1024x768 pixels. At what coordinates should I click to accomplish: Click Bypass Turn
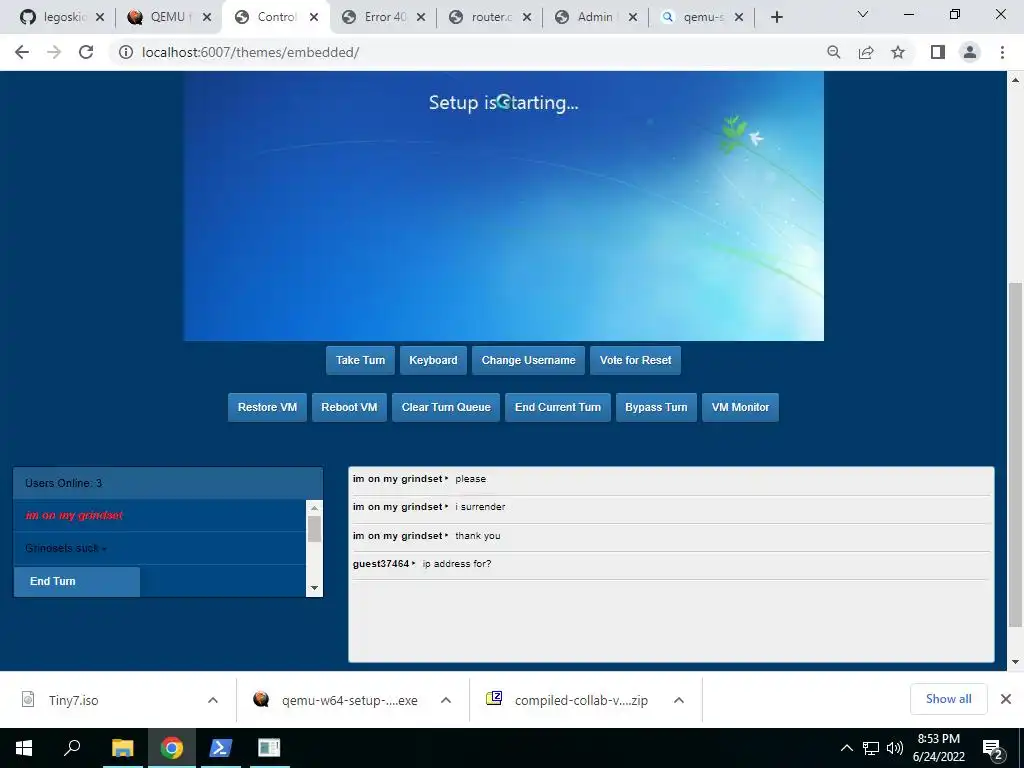pos(656,408)
